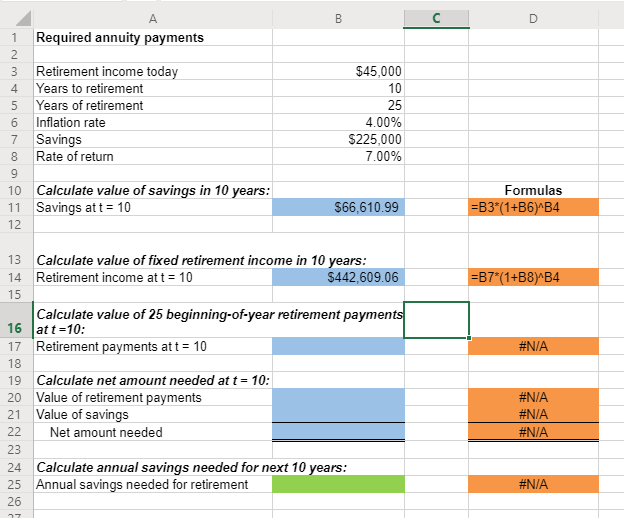624x518 pixels.
Task: Select row 1 header
Action: tap(16, 37)
